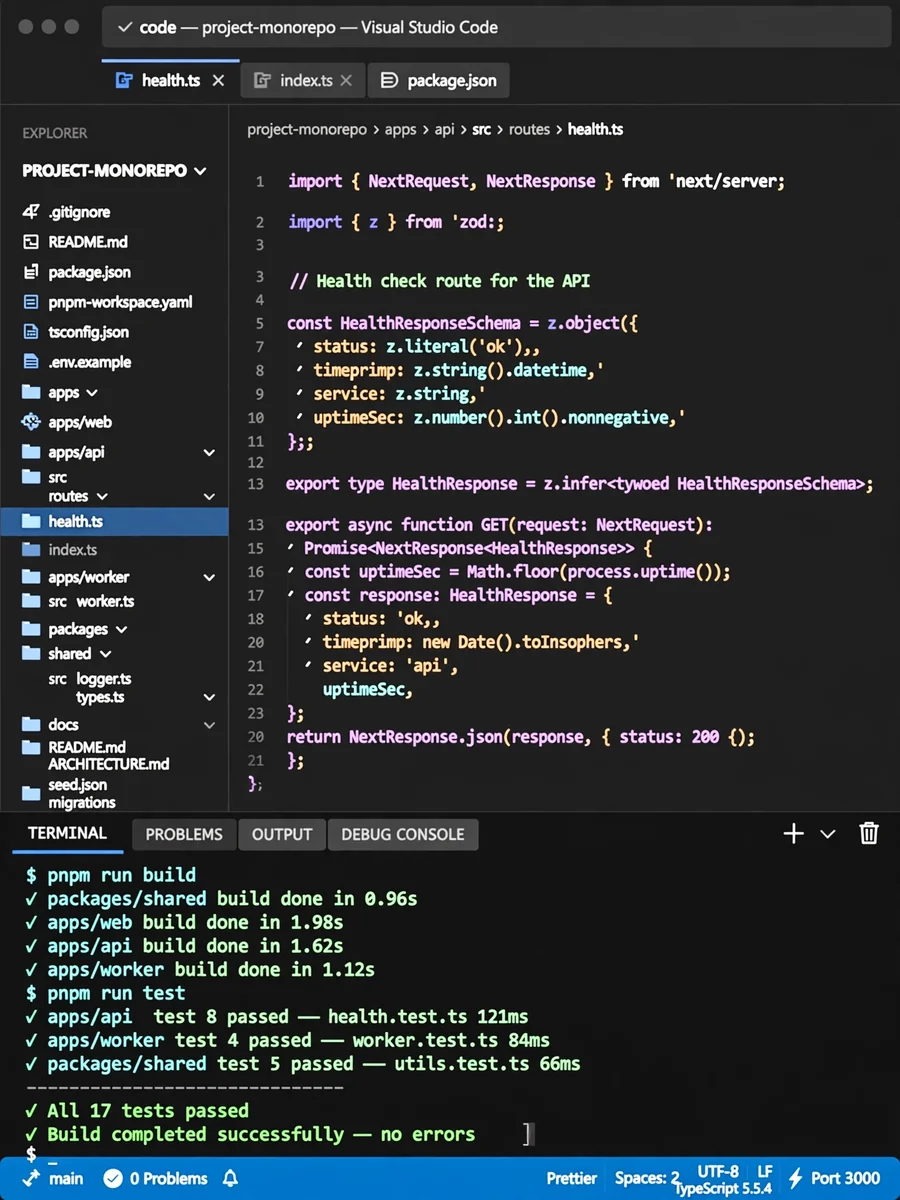Select the health.ts editor tab

(x=170, y=81)
